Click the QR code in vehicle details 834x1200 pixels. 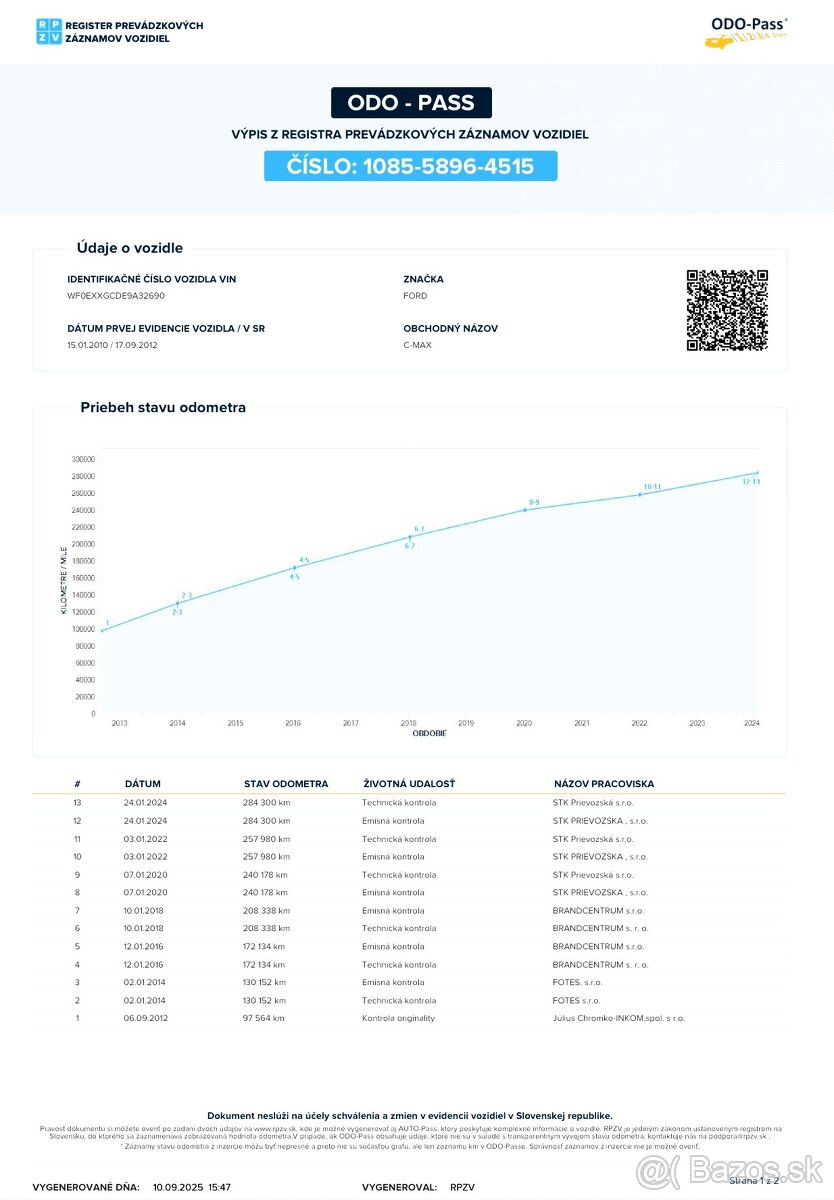727,311
